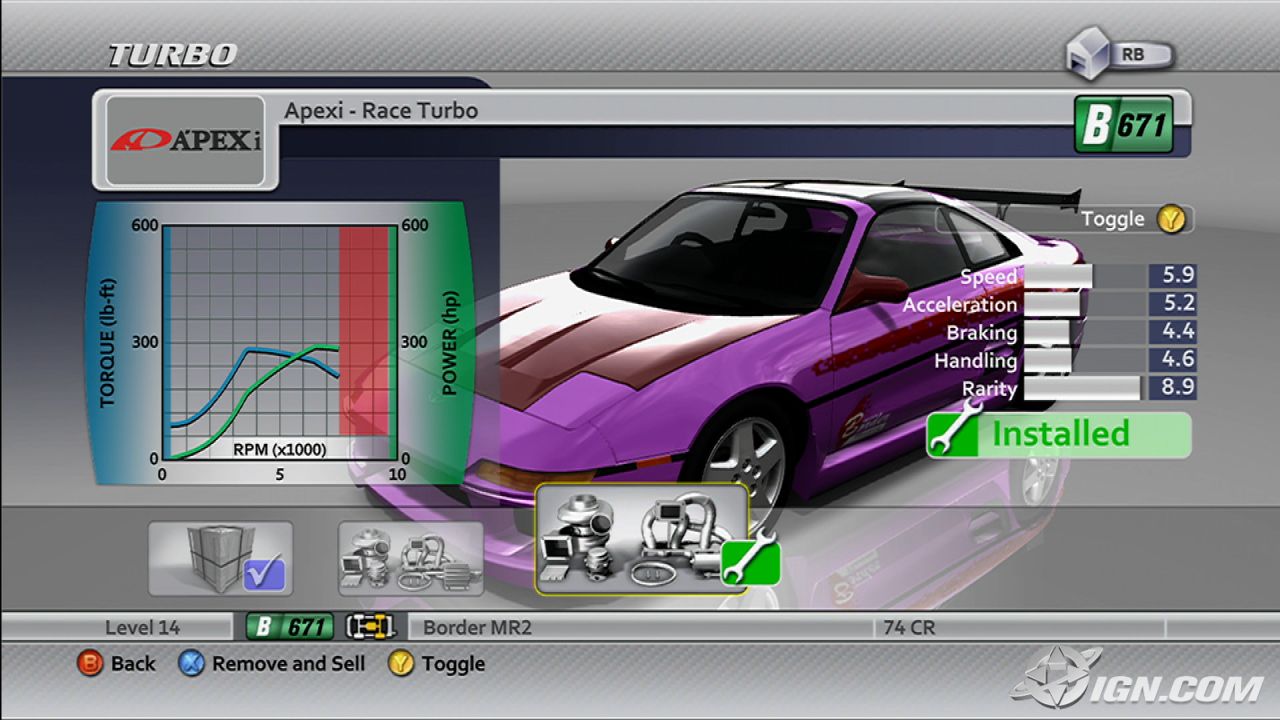This screenshot has height=720, width=1280.
Task: Select the highlighted race turbo kit thumbnail
Action: [x=642, y=539]
